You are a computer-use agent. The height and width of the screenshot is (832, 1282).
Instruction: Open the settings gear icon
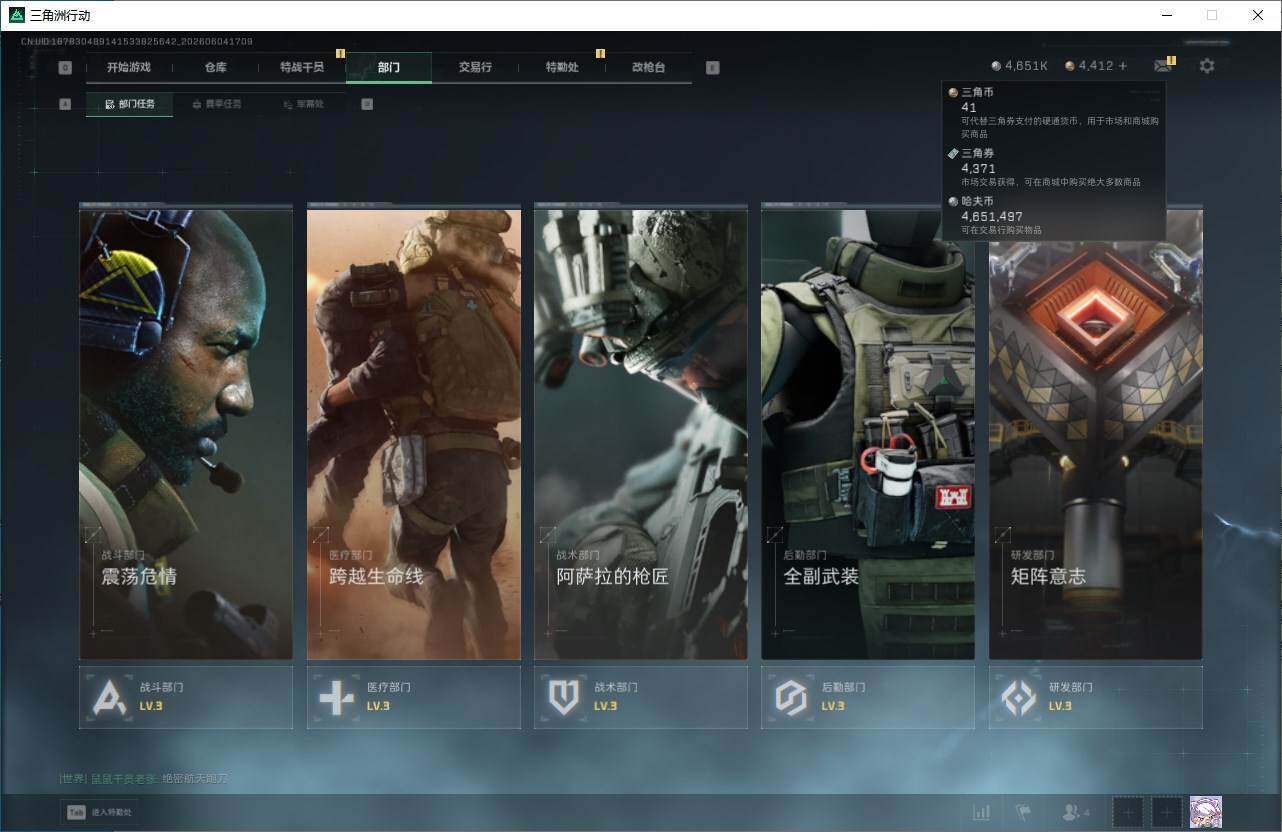click(1207, 66)
